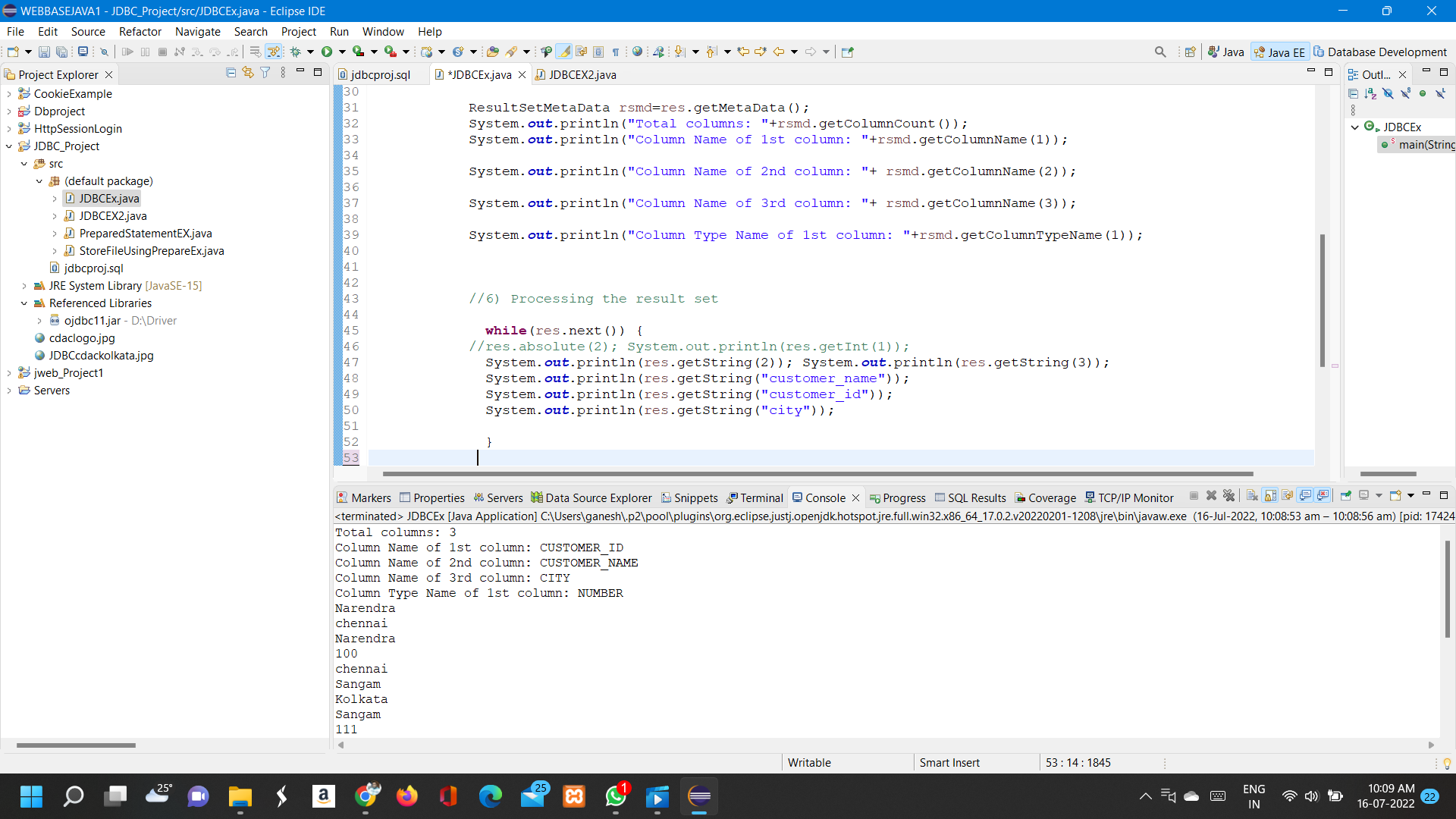Open the Debug button dropdown arrow
Image resolution: width=1456 pixels, height=819 pixels.
(x=310, y=52)
